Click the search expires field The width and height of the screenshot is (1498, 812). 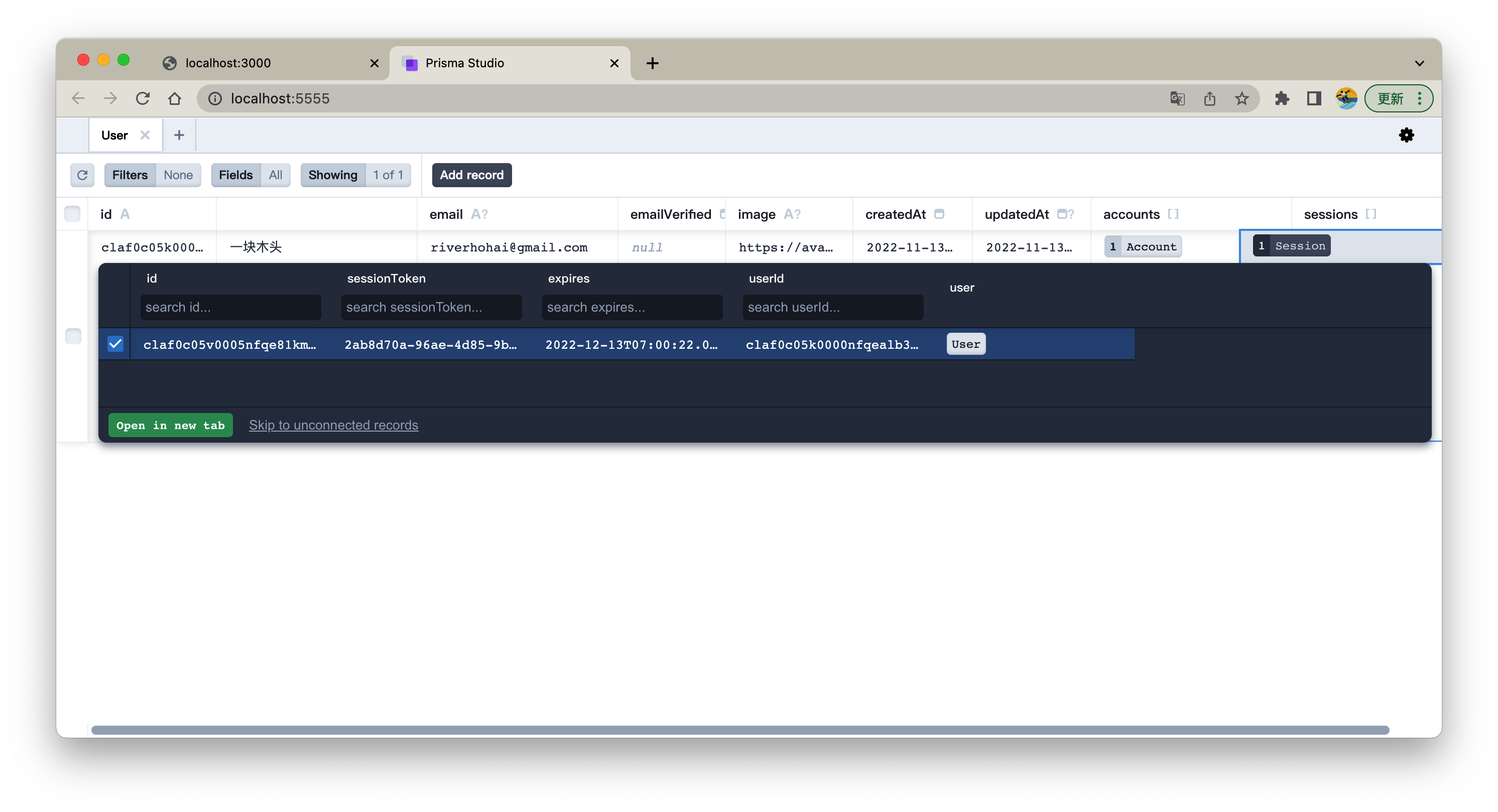pyautogui.click(x=632, y=308)
